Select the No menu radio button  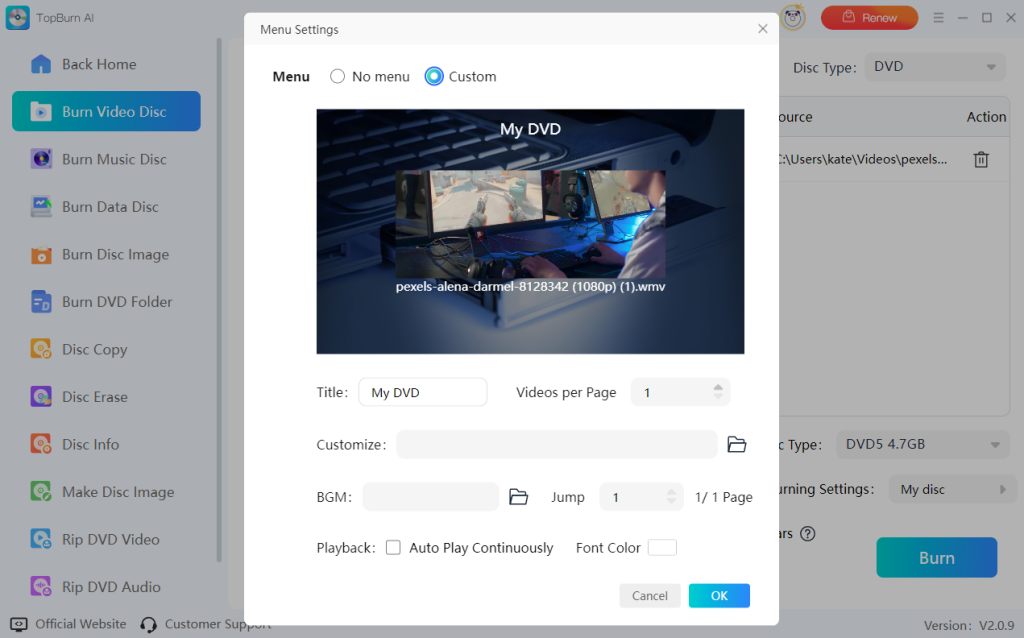coord(338,77)
